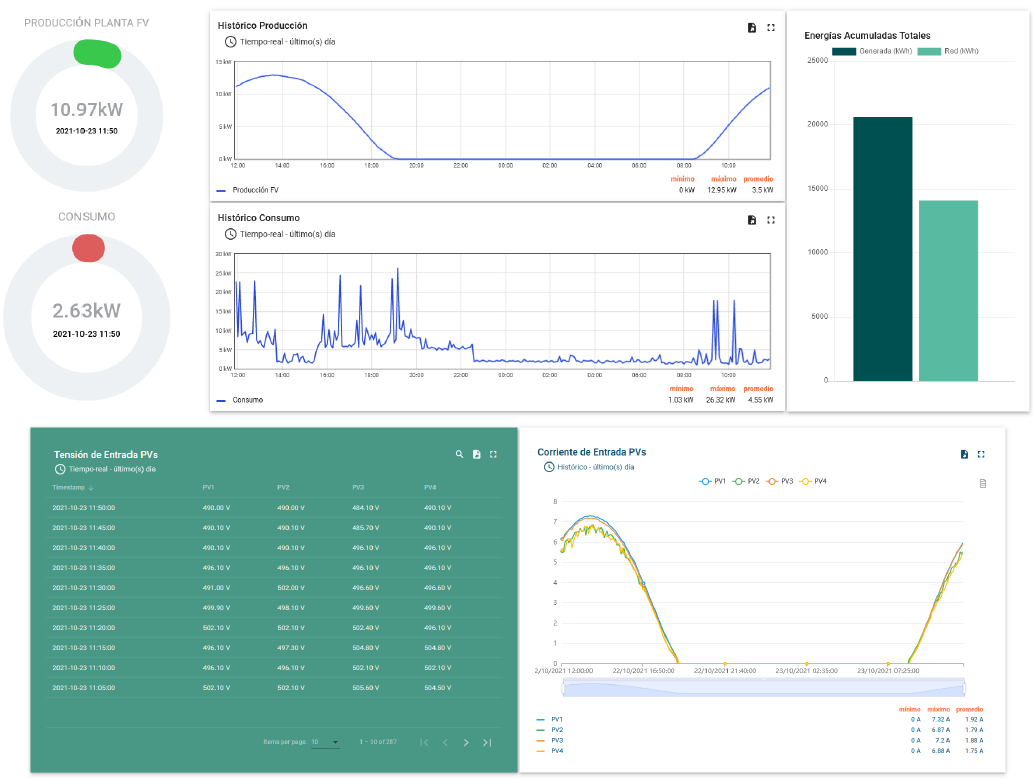Click the PV4 column header

pyautogui.click(x=430, y=488)
